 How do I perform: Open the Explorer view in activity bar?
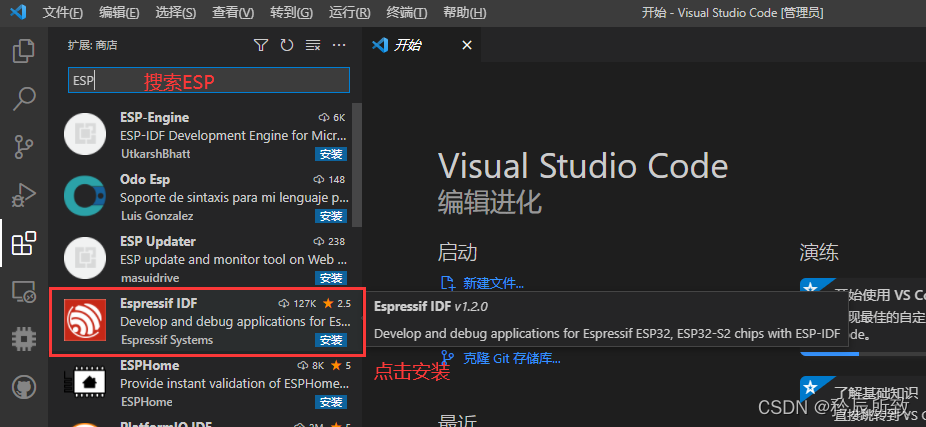pyautogui.click(x=23, y=52)
